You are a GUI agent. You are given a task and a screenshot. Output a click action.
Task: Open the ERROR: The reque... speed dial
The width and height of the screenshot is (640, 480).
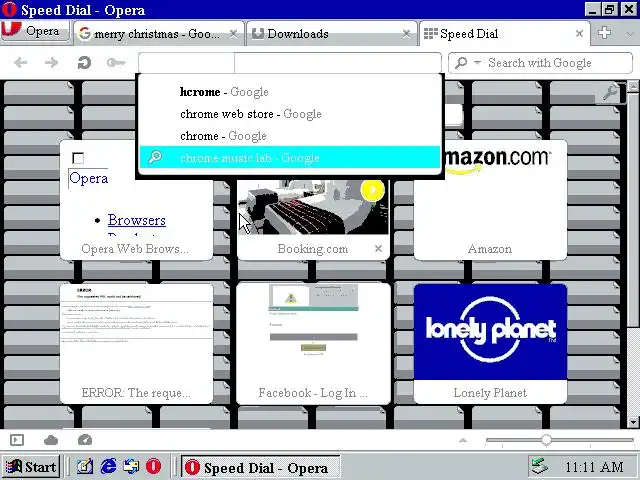(136, 344)
